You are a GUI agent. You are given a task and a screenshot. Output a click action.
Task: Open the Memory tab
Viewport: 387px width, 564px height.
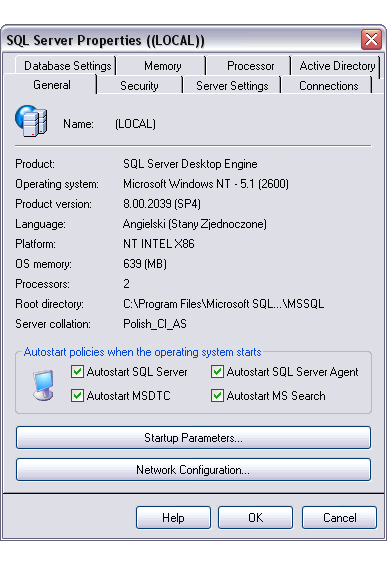[x=162, y=66]
